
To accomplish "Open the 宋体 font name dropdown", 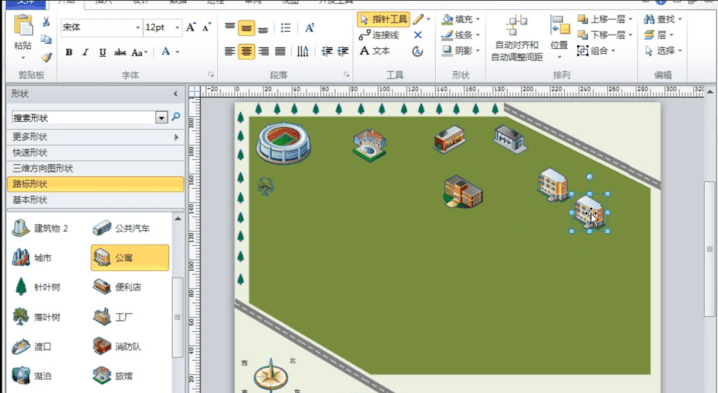I will pyautogui.click(x=137, y=27).
